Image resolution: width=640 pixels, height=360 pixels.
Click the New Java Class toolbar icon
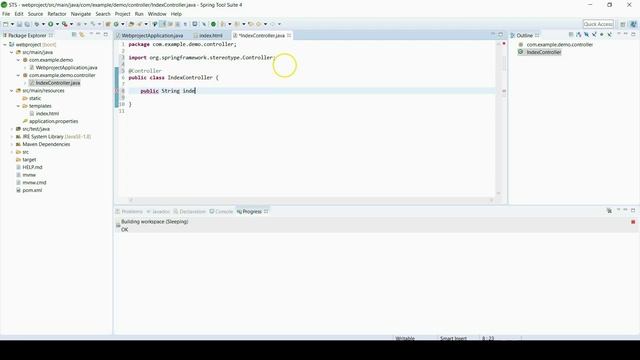click(116, 24)
